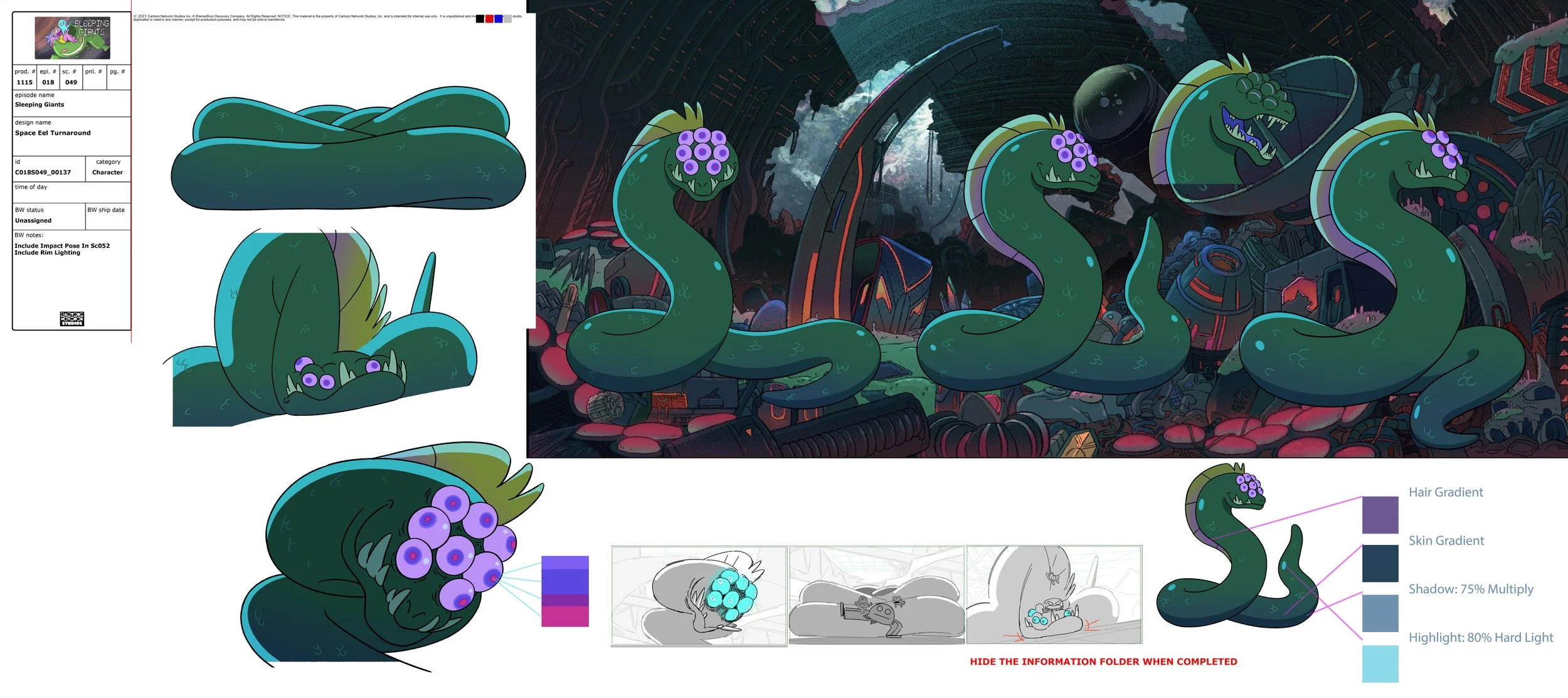
Task: Click the "pg. #" column header
Action: tap(117, 71)
